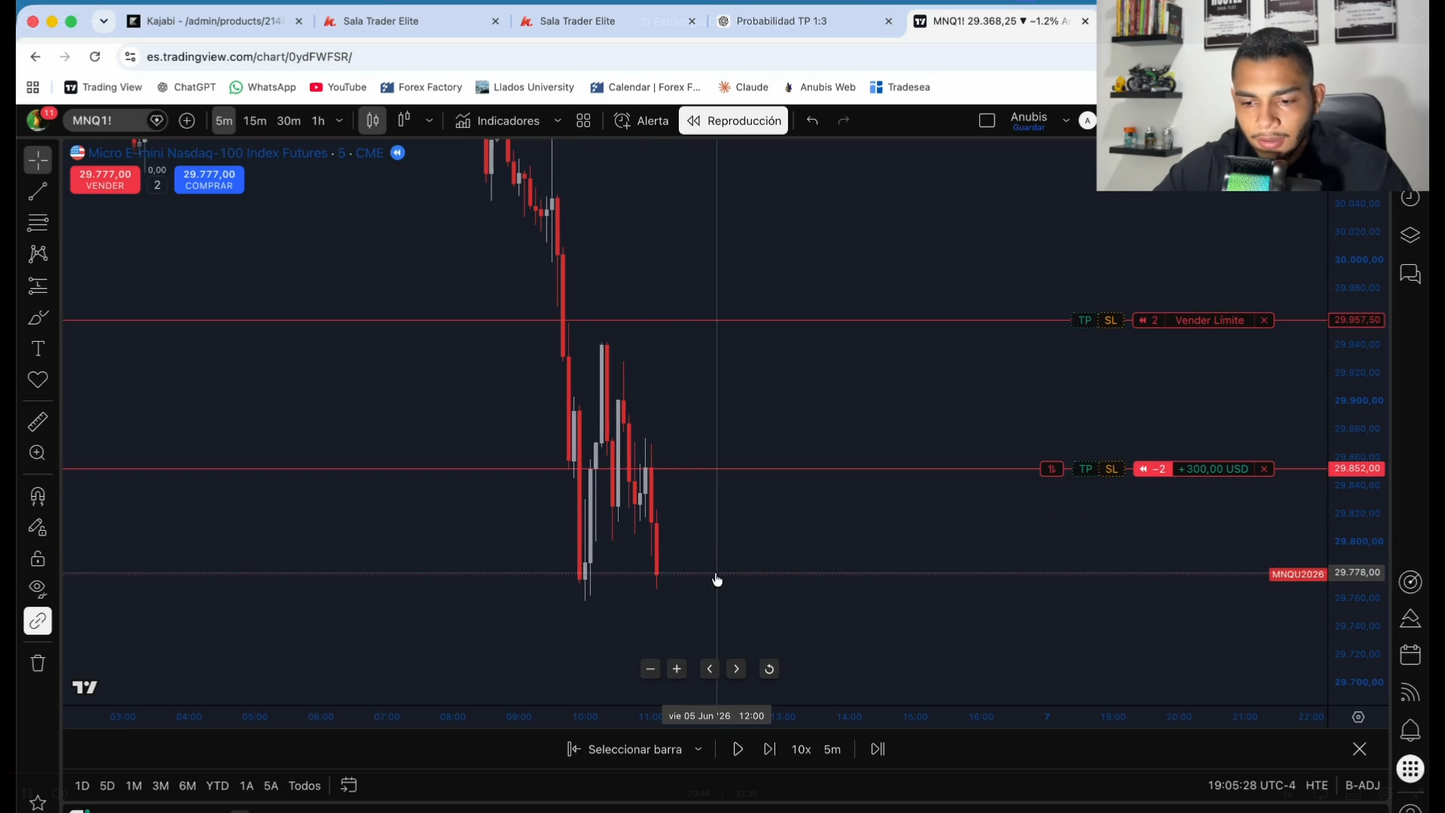Open the Indicadores panel

[497, 120]
